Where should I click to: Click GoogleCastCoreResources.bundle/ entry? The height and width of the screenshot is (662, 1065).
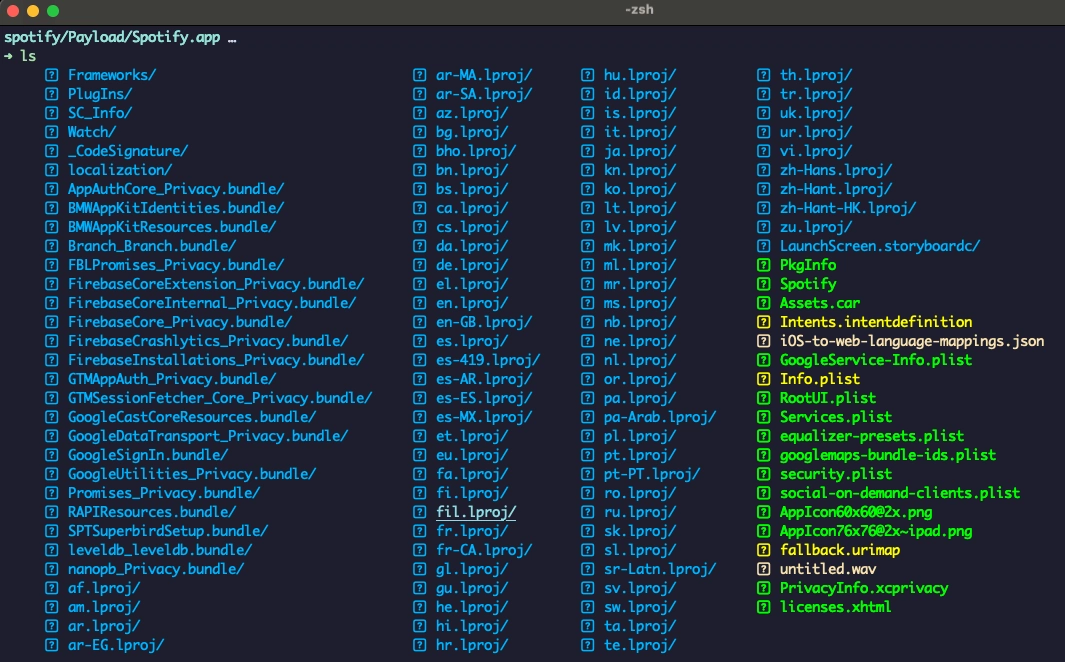[192, 417]
